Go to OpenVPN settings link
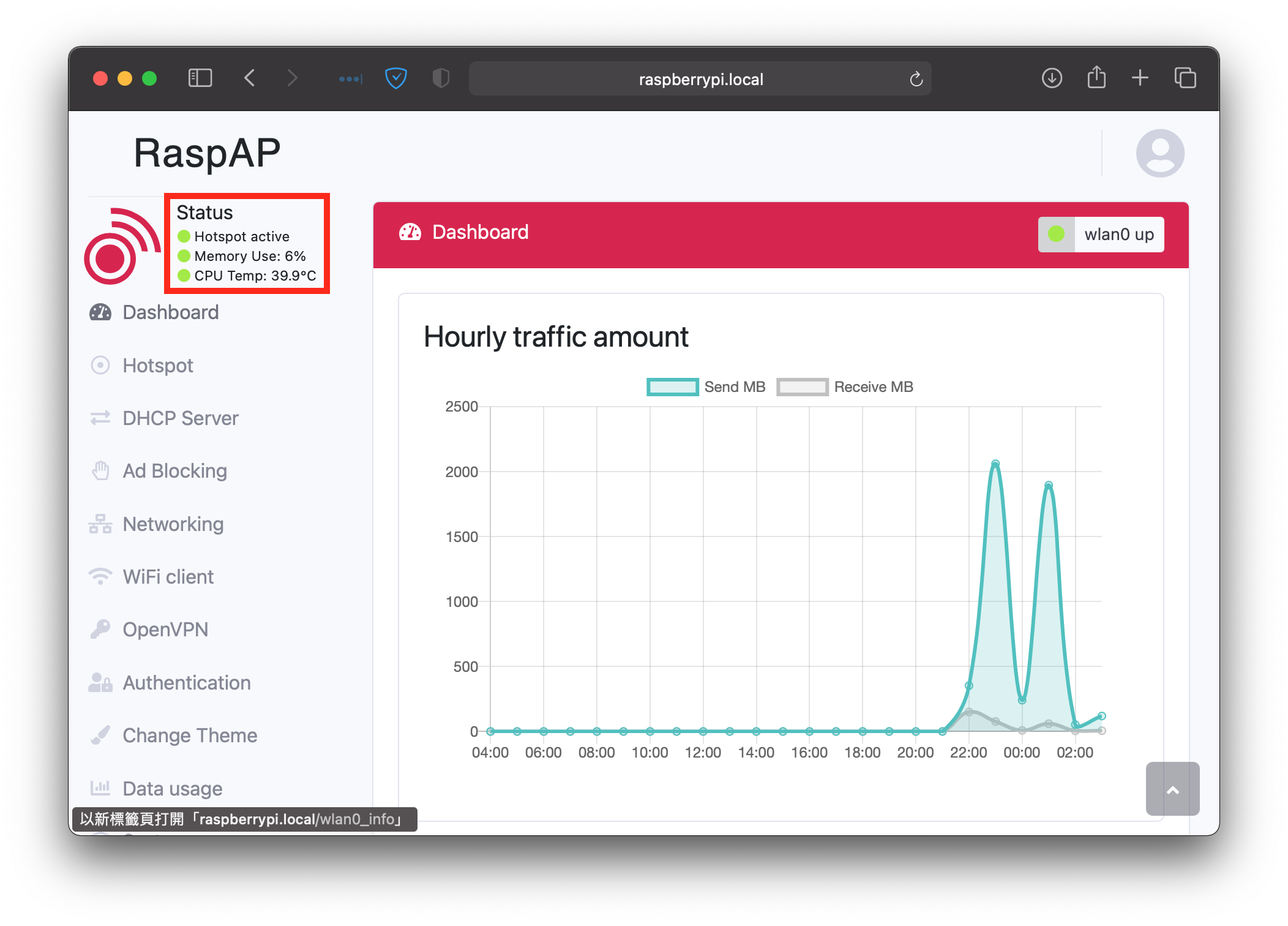 165,630
